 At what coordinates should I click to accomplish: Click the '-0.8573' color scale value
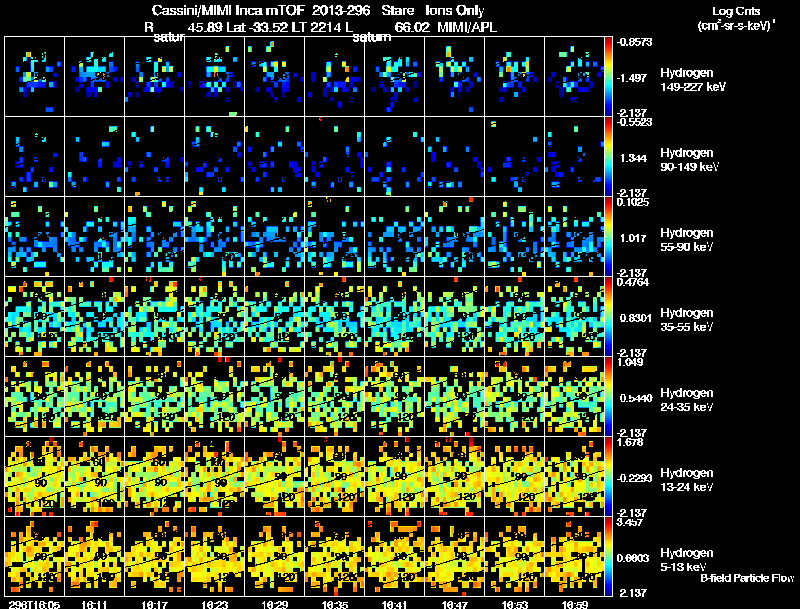(x=634, y=42)
